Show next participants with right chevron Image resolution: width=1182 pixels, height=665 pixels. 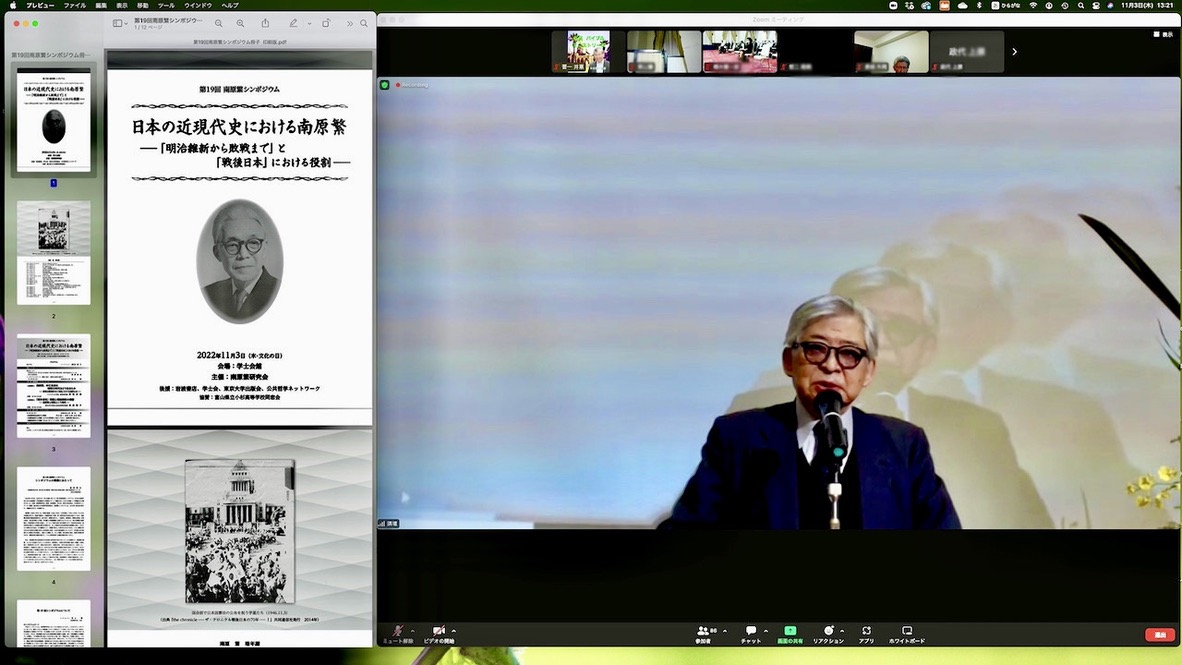[1015, 52]
